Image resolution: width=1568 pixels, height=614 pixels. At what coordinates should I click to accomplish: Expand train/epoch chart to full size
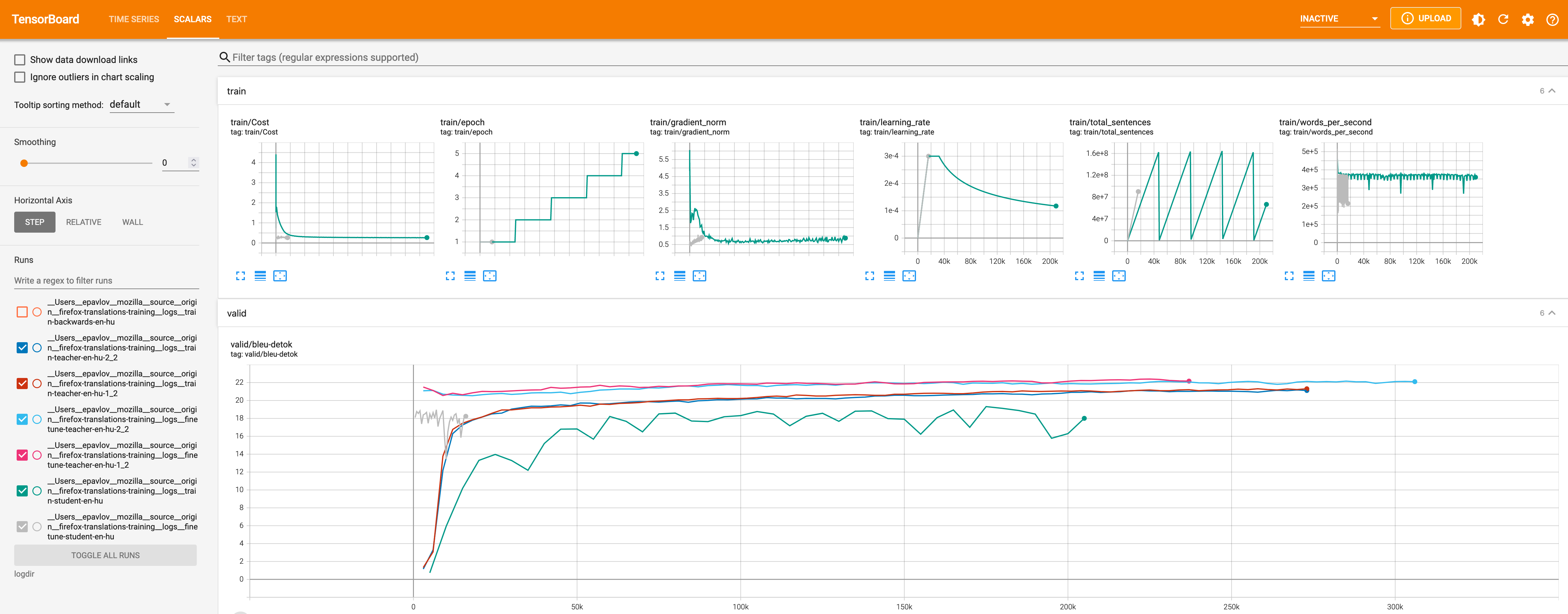(x=450, y=276)
